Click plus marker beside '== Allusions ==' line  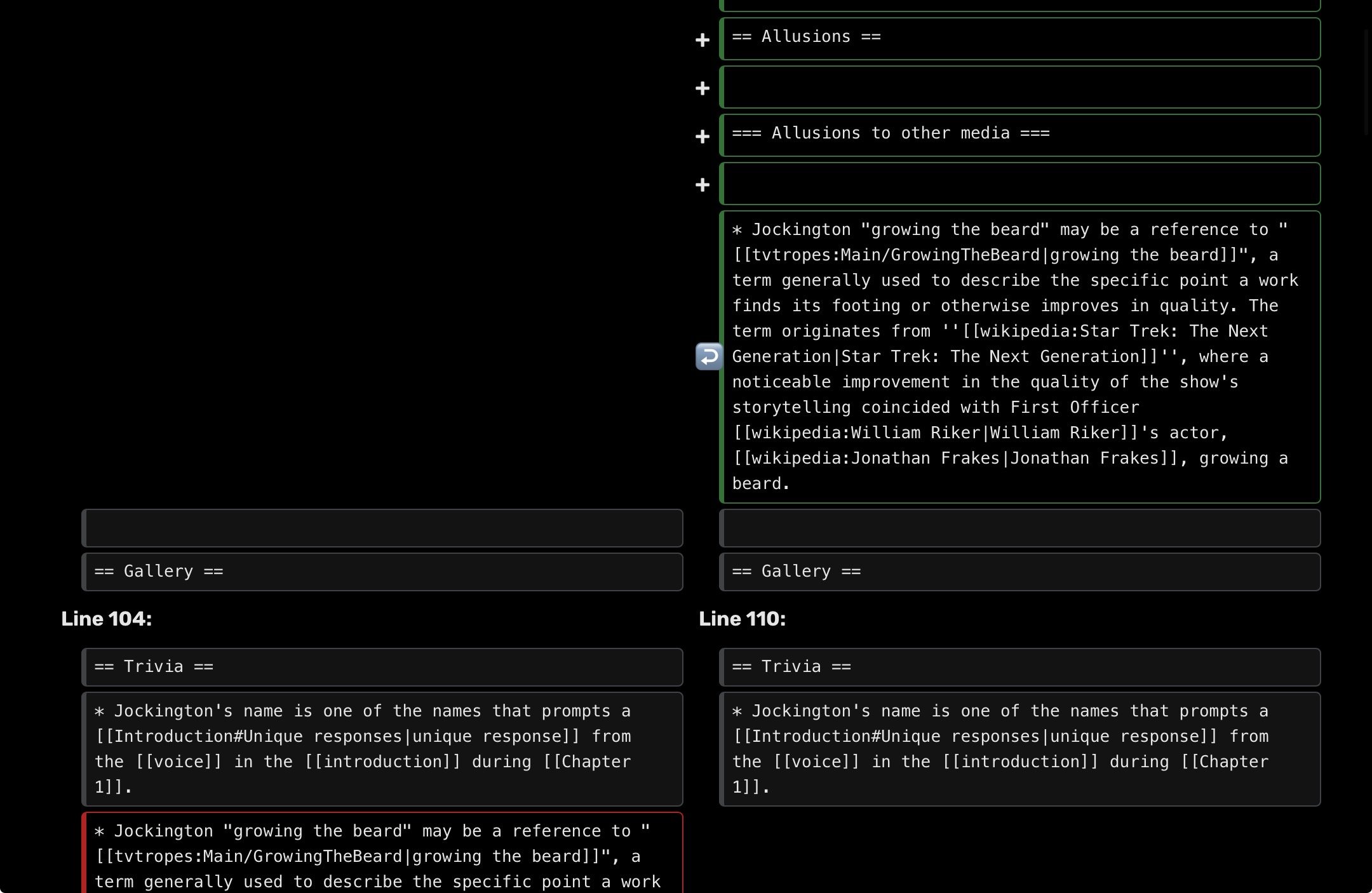[x=702, y=40]
